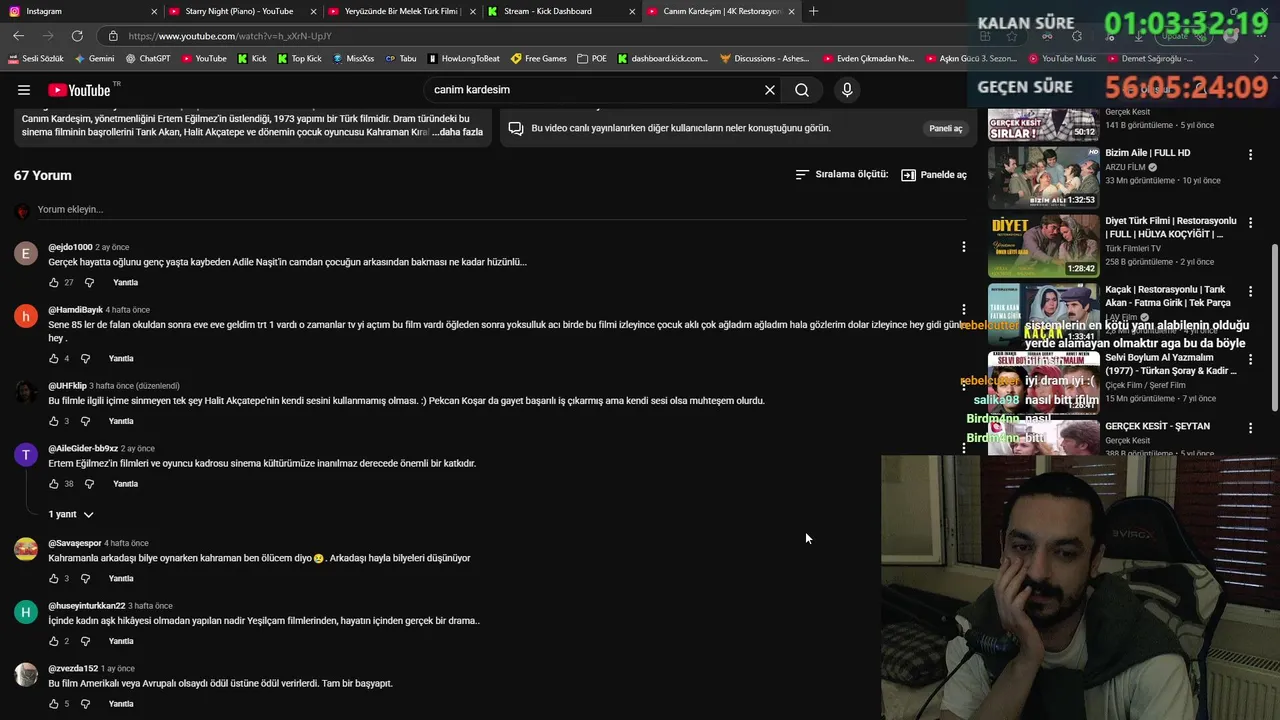Open a new browser tab with plus
The width and height of the screenshot is (1280, 720).
pyautogui.click(x=813, y=11)
